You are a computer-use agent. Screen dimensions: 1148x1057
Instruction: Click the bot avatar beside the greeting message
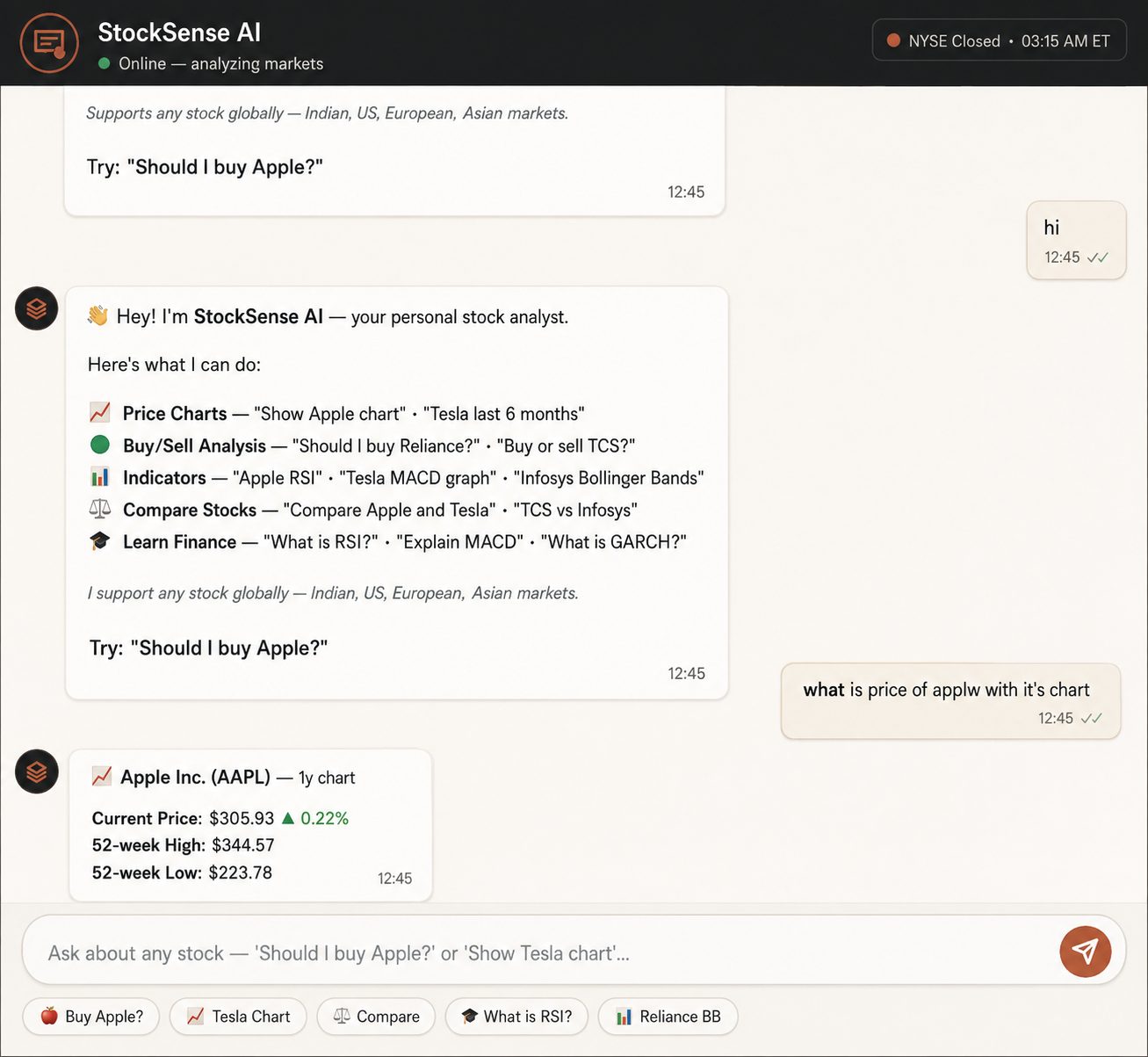pyautogui.click(x=37, y=308)
